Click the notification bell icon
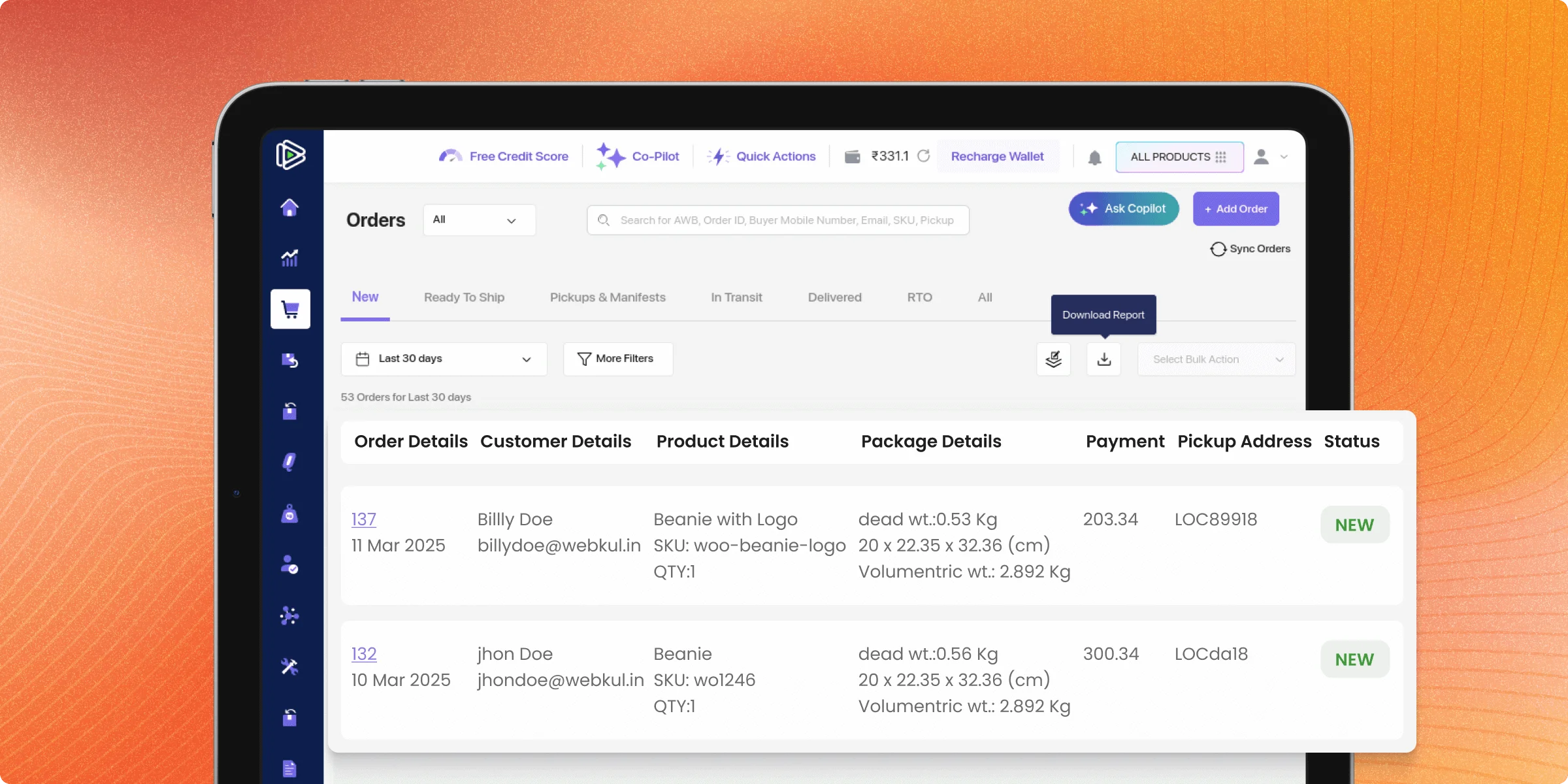The image size is (1568, 784). tap(1095, 157)
